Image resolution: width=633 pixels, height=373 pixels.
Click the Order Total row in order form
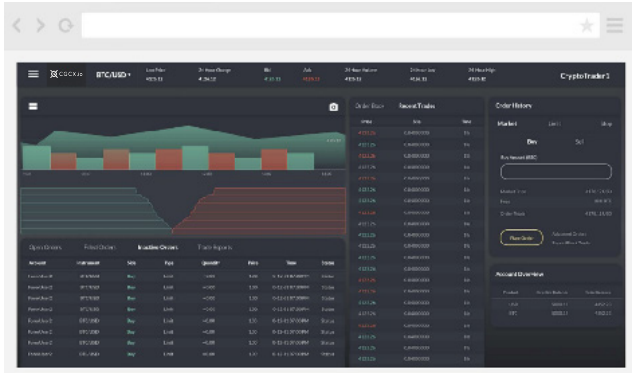(556, 214)
